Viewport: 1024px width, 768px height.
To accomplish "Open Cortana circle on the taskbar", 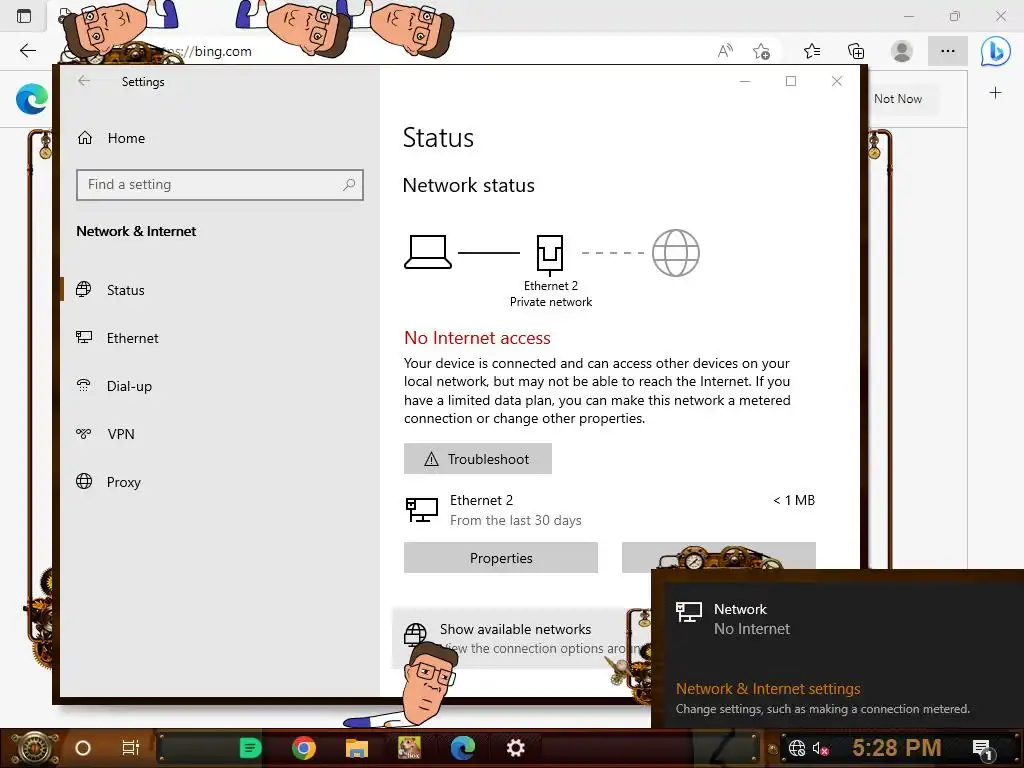I will (x=83, y=748).
